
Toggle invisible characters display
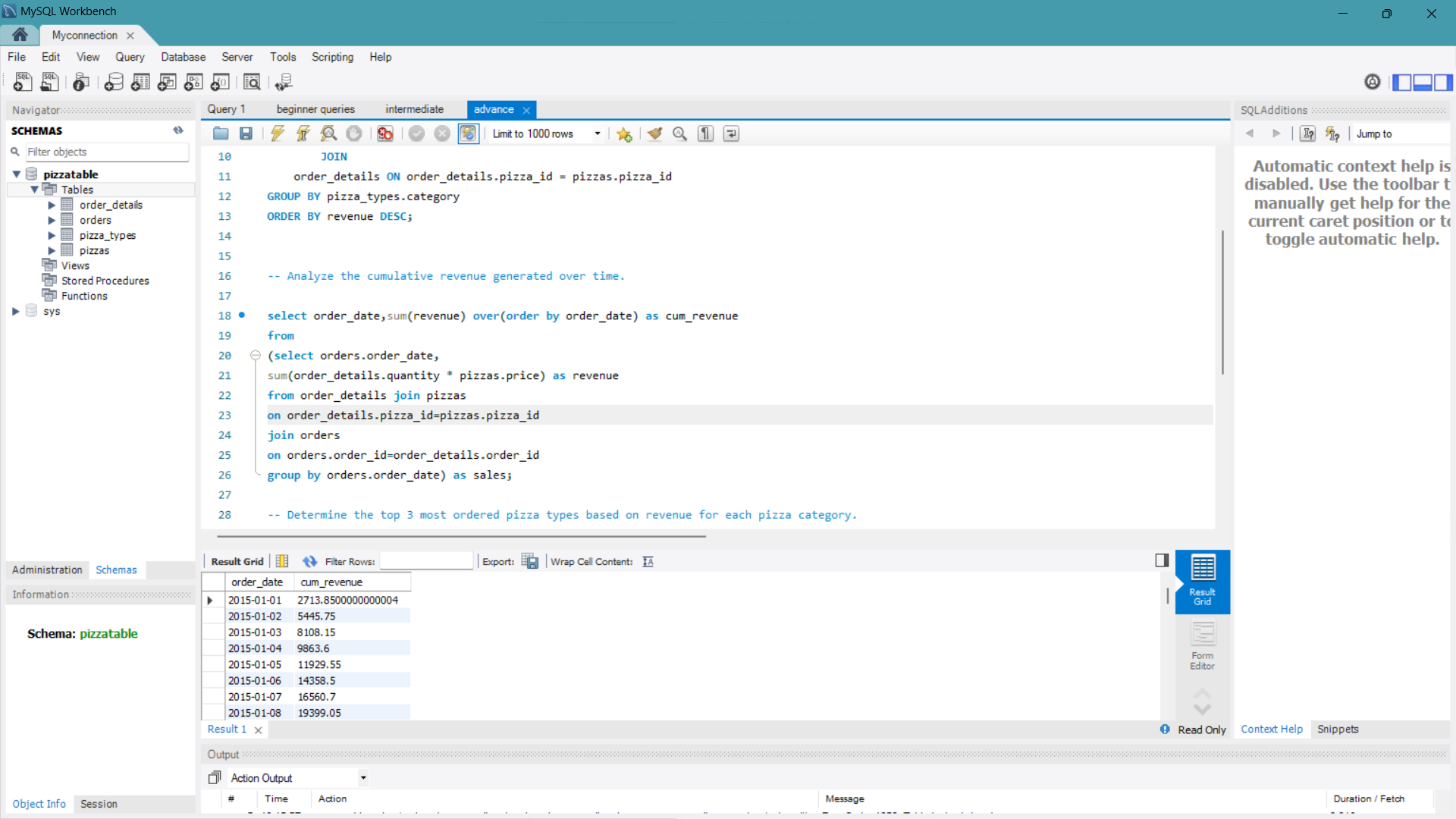pos(706,133)
